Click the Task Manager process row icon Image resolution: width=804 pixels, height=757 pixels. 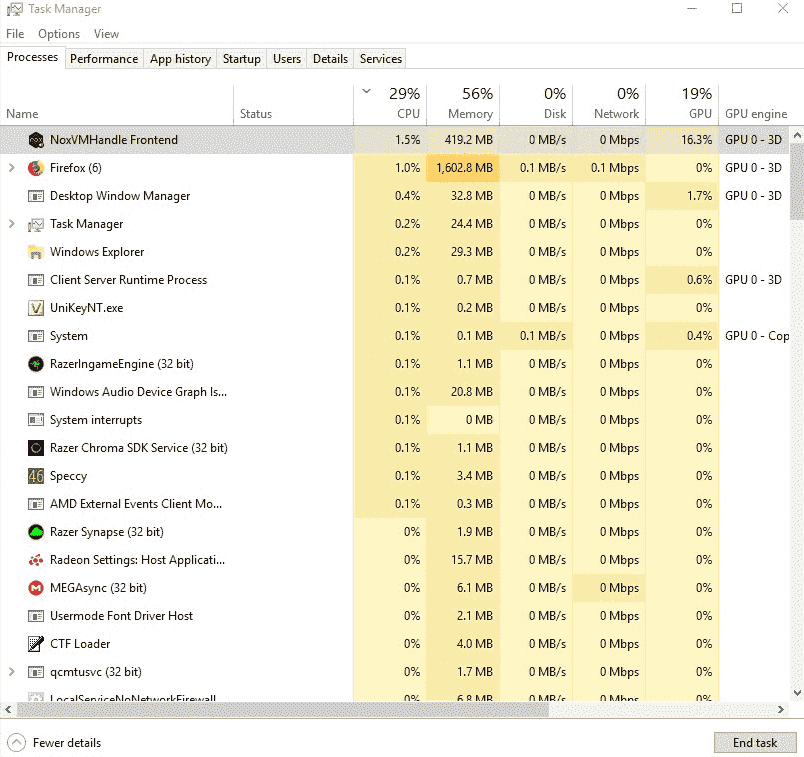click(36, 224)
